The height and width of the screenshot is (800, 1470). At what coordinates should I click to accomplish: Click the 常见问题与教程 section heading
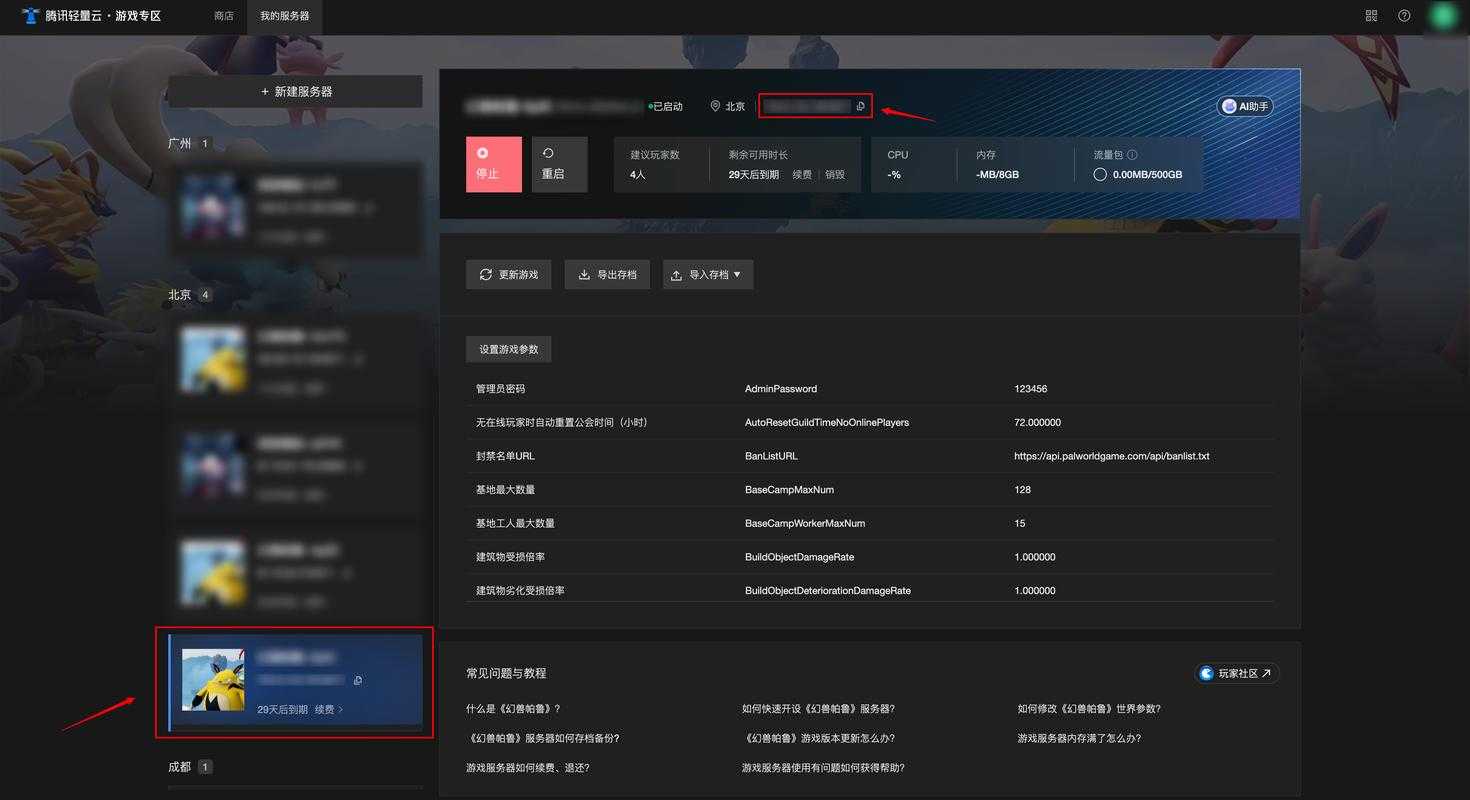[x=506, y=673]
